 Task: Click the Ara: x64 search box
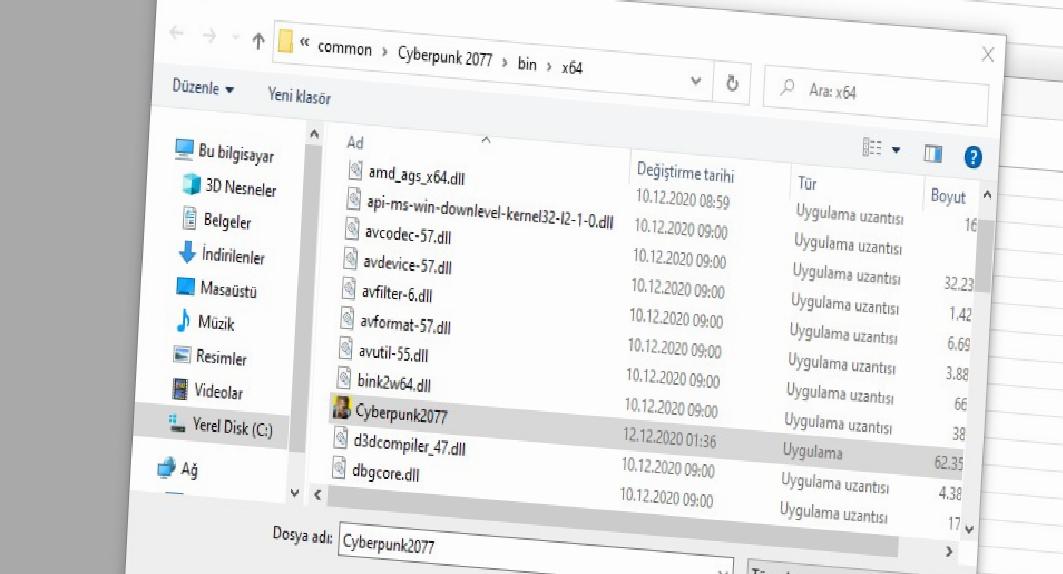pos(875,94)
